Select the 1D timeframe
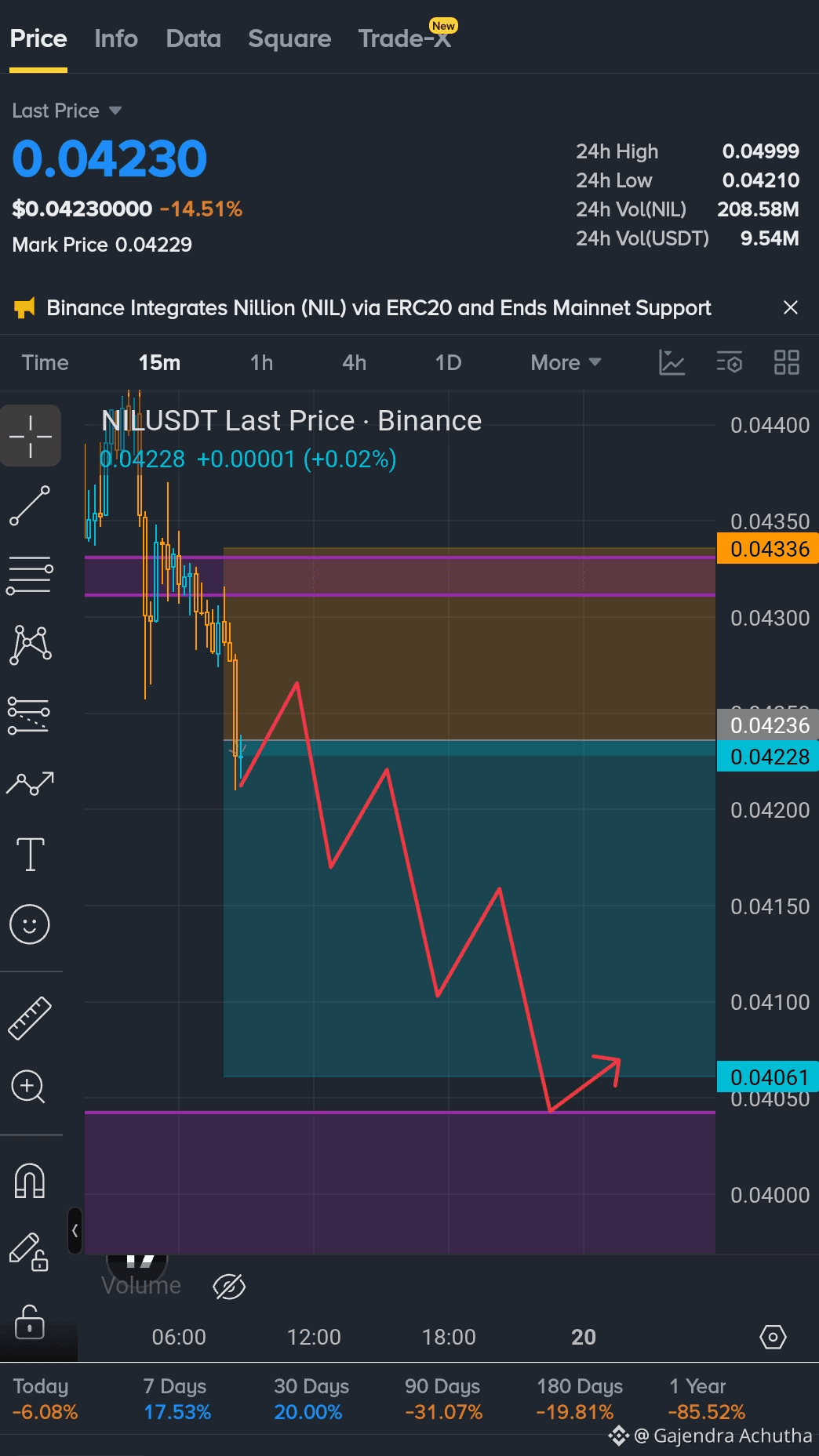The height and width of the screenshot is (1456, 819). (449, 362)
